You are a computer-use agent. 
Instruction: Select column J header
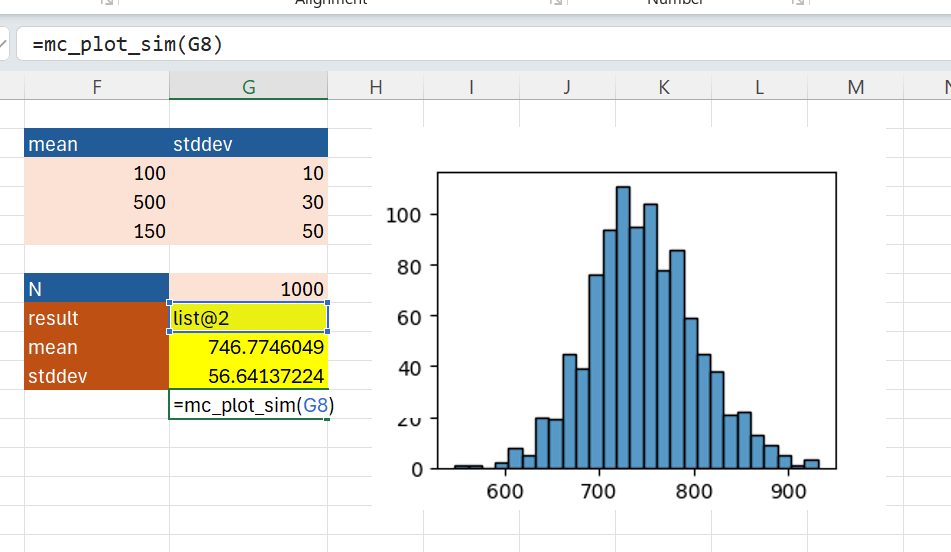click(x=567, y=87)
